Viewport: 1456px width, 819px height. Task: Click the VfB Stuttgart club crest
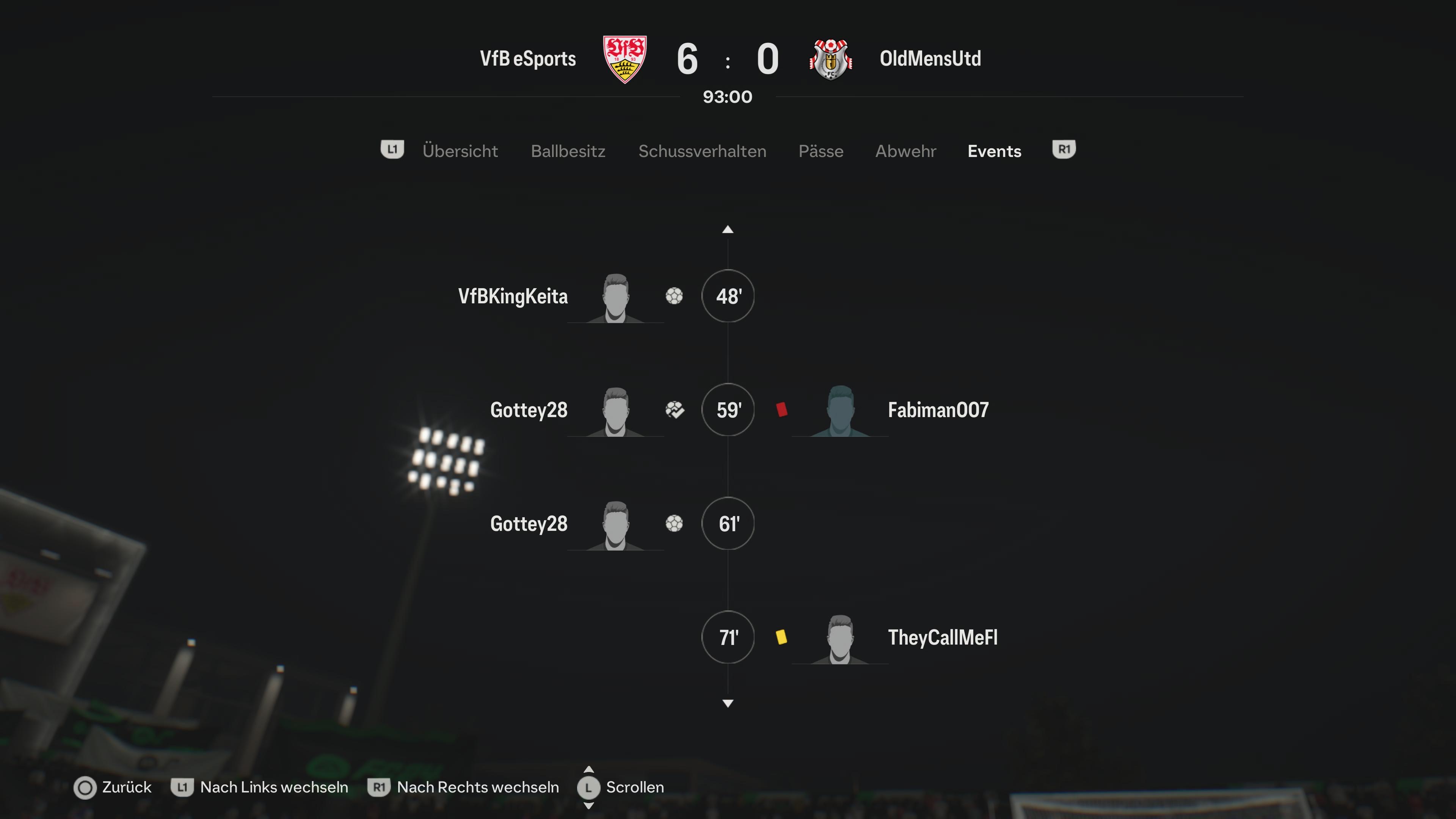coord(624,60)
